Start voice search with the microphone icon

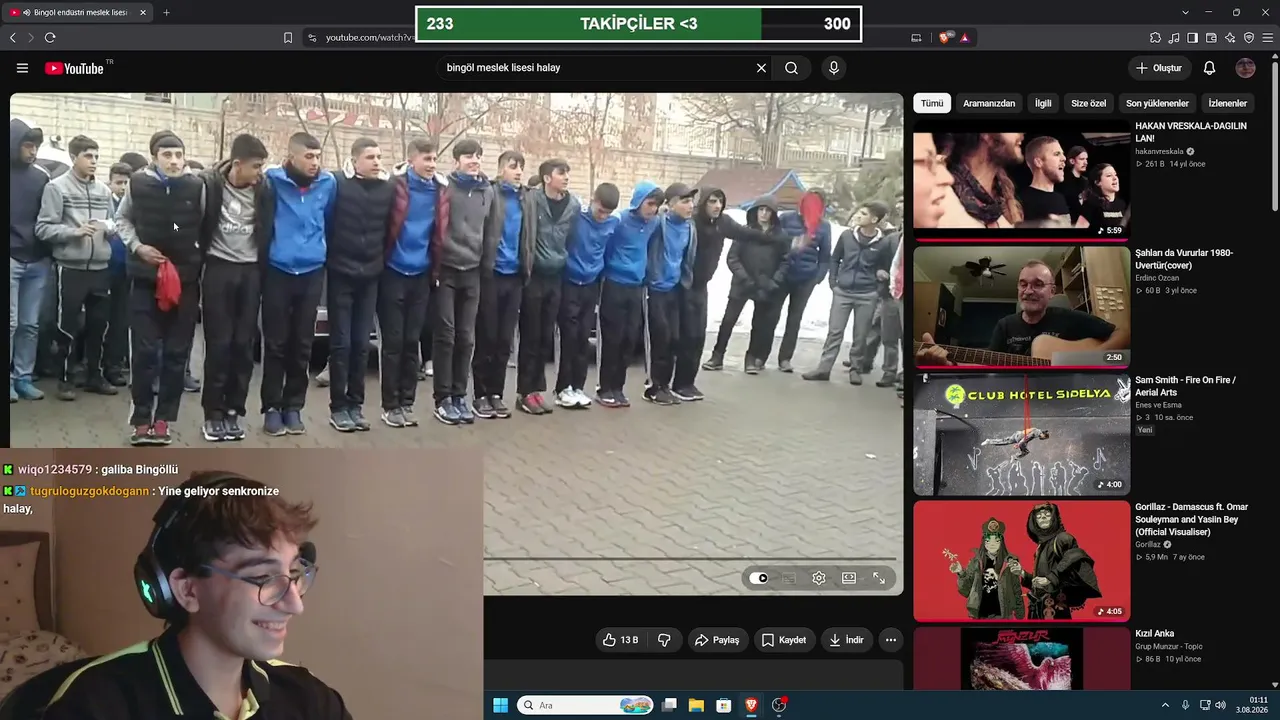coord(833,68)
